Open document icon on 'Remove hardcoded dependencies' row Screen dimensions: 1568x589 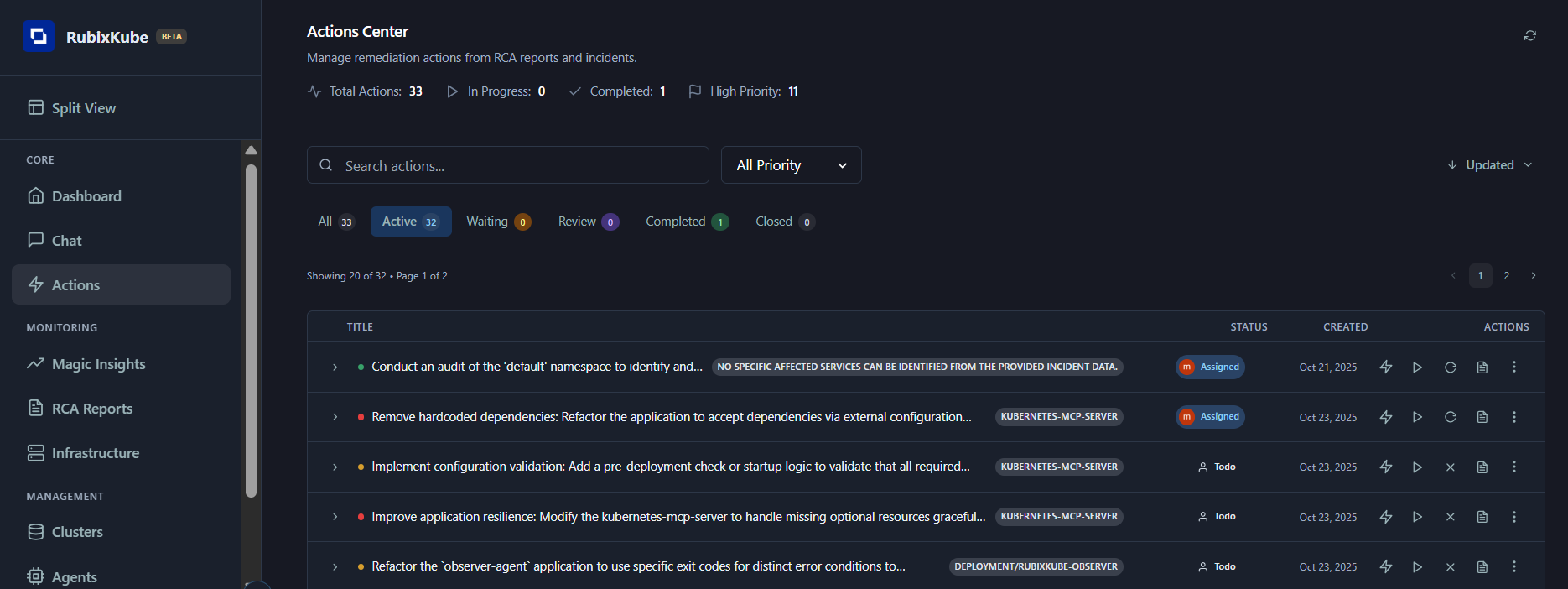pos(1482,417)
